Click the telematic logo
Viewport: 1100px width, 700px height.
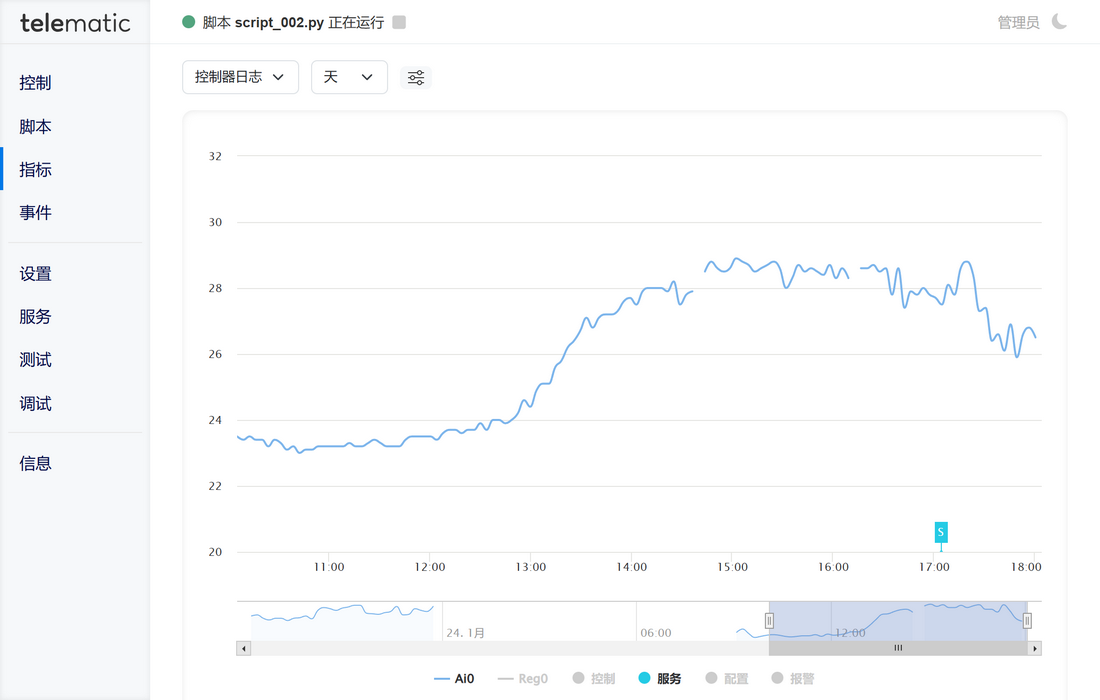75,22
